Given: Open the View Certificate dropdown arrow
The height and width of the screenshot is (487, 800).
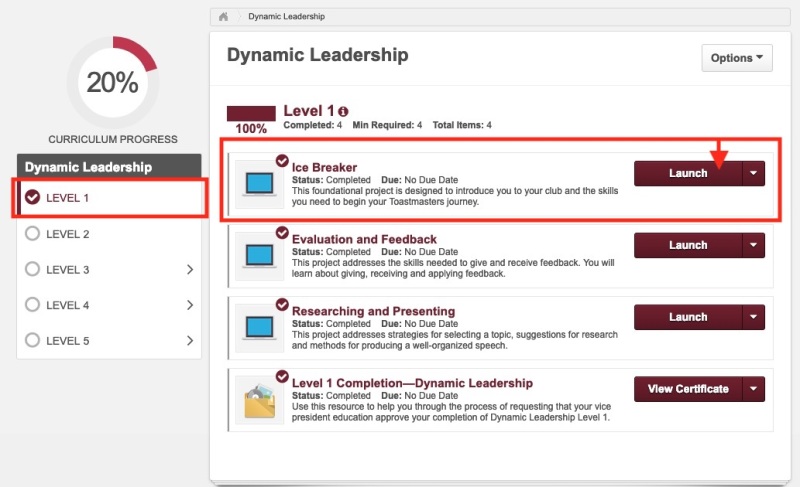Looking at the screenshot, I should click(754, 389).
